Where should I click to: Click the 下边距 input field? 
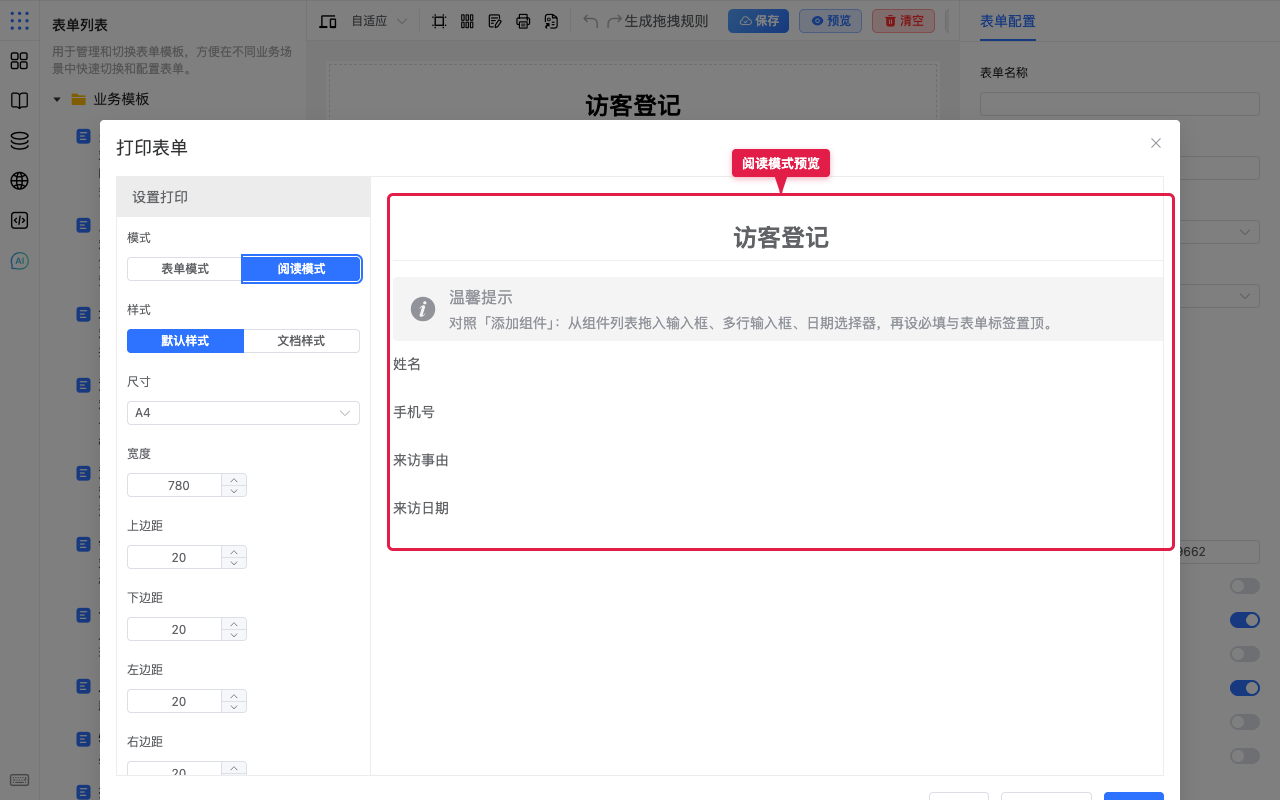pos(175,629)
